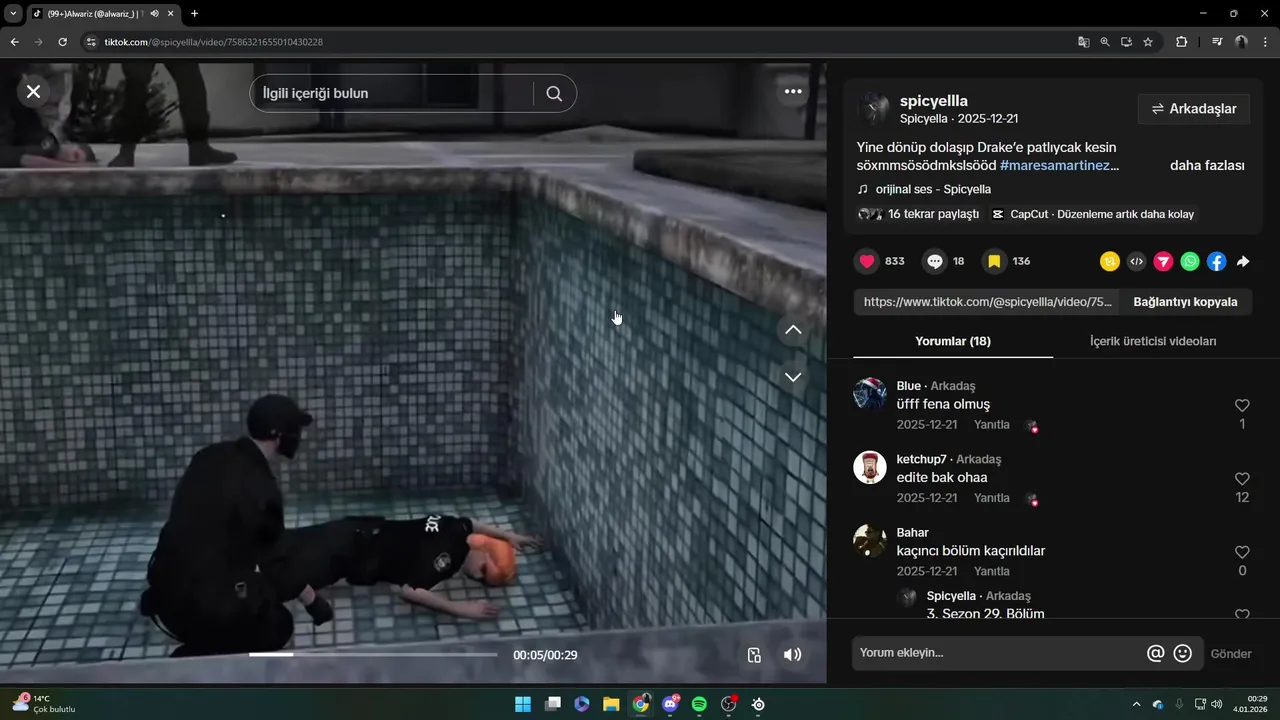Go to next video with down chevron
The height and width of the screenshot is (720, 1280).
point(793,377)
